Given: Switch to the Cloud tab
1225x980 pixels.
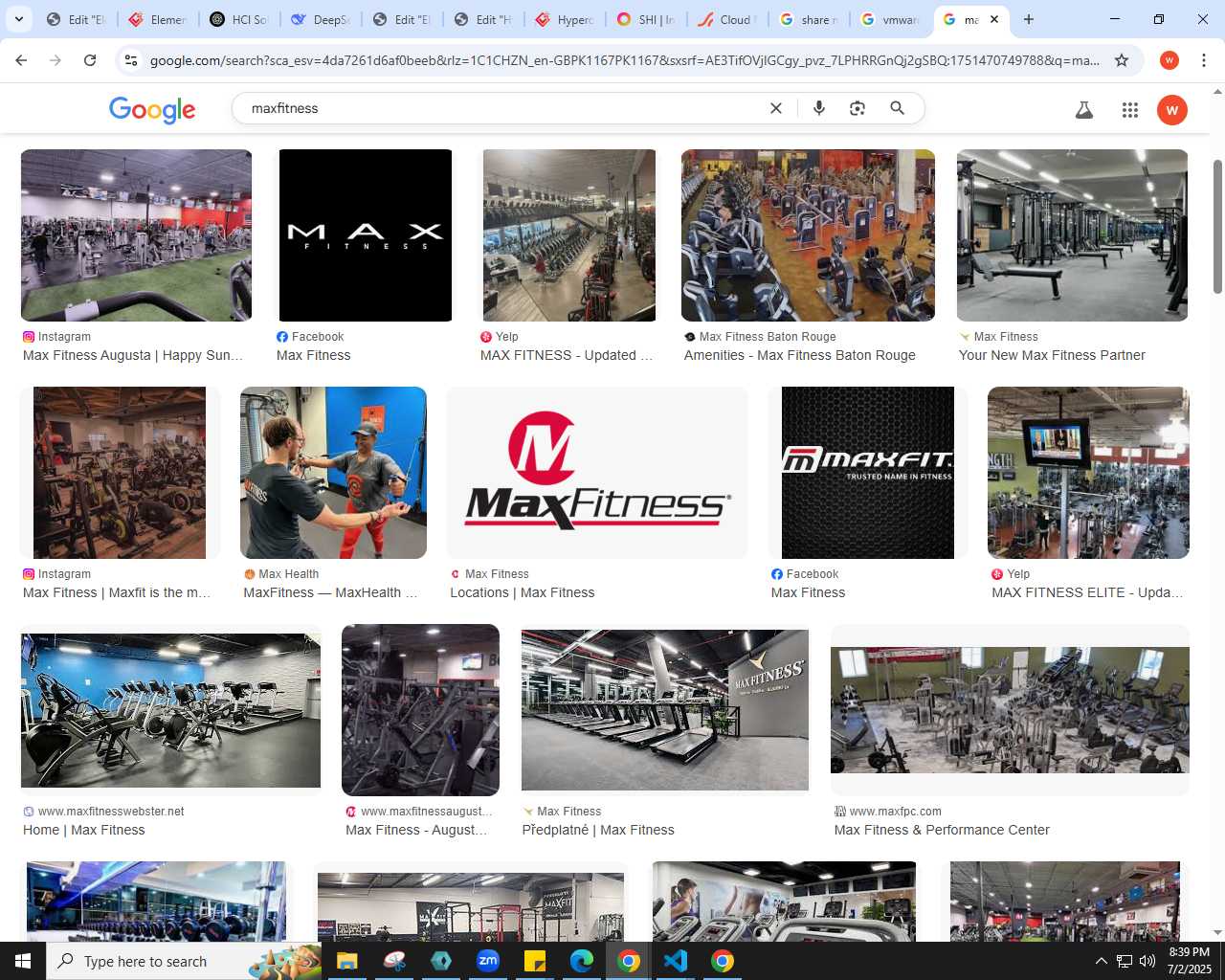Looking at the screenshot, I should tap(727, 19).
